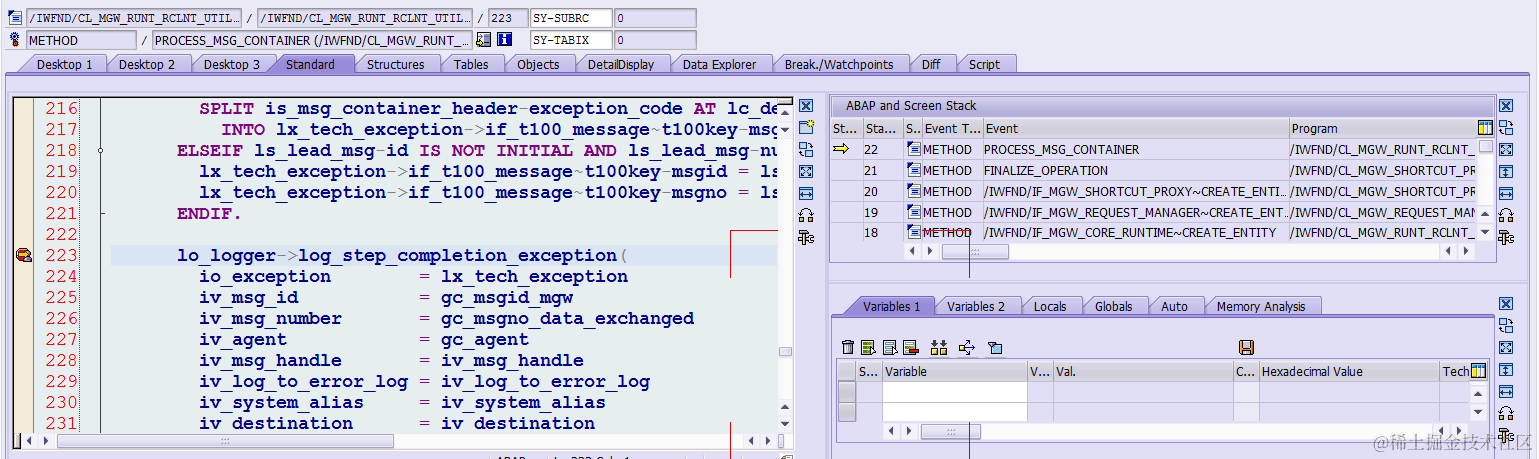The width and height of the screenshot is (1539, 459).
Task: Show source code tool in full screen
Action: tap(806, 171)
